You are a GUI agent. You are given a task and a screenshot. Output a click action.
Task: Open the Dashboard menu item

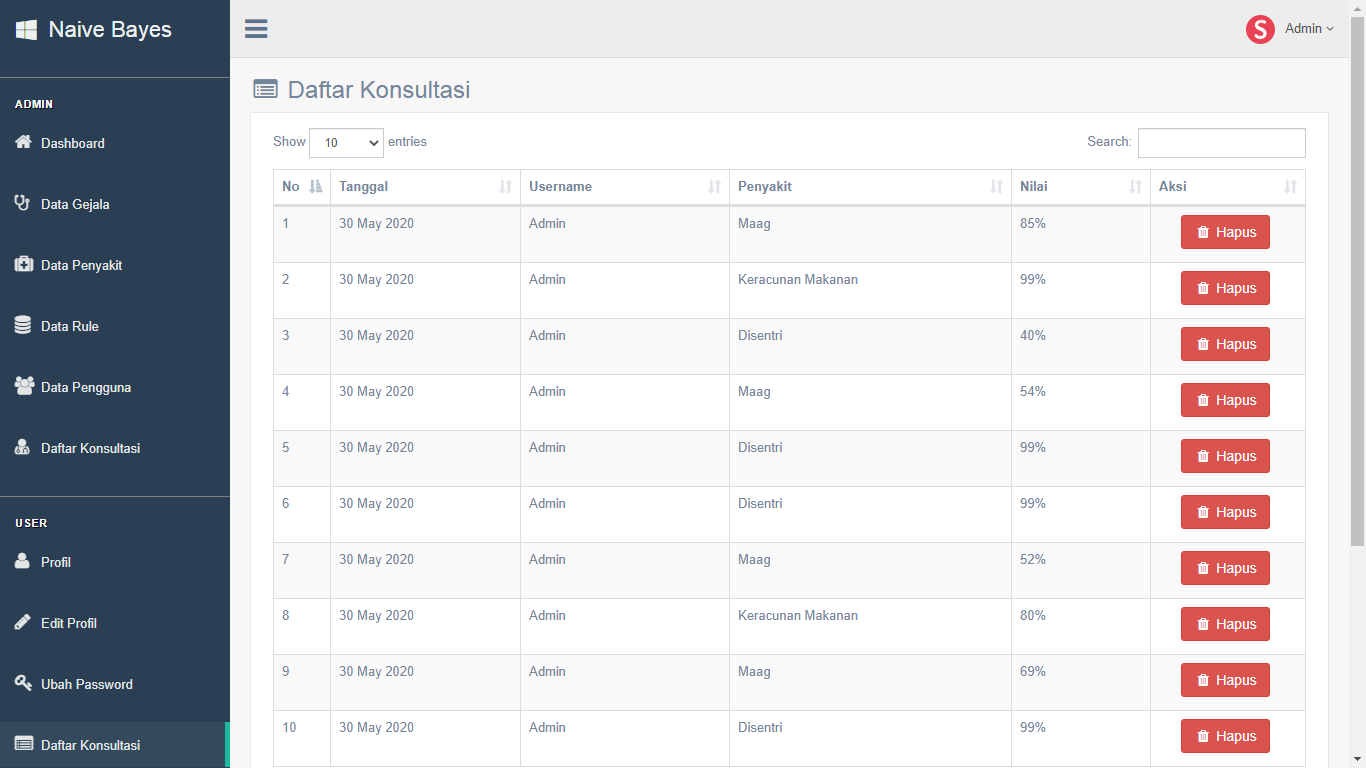(115, 143)
